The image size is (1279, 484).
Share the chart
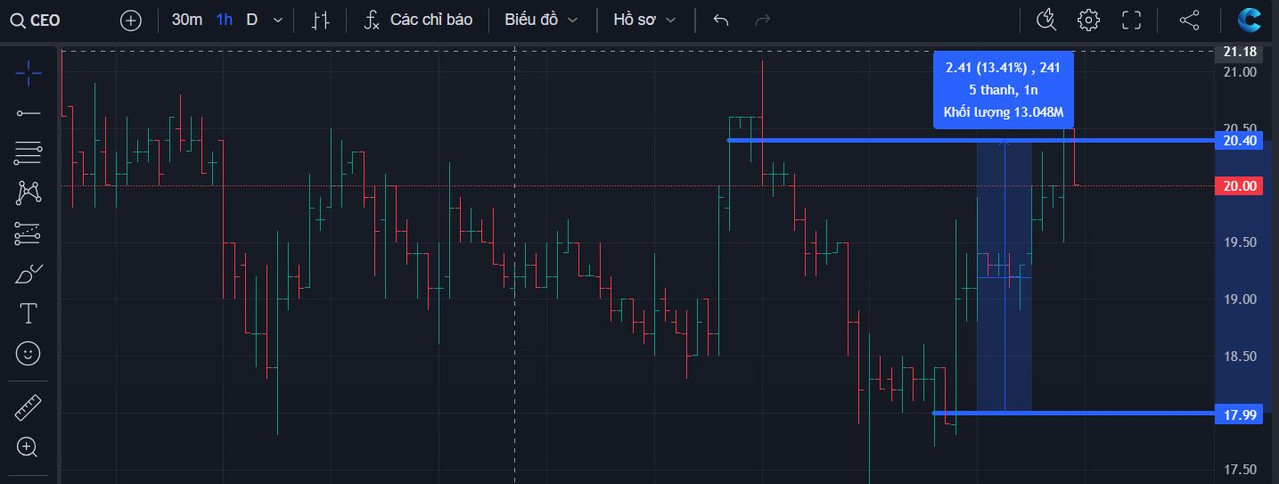1189,19
